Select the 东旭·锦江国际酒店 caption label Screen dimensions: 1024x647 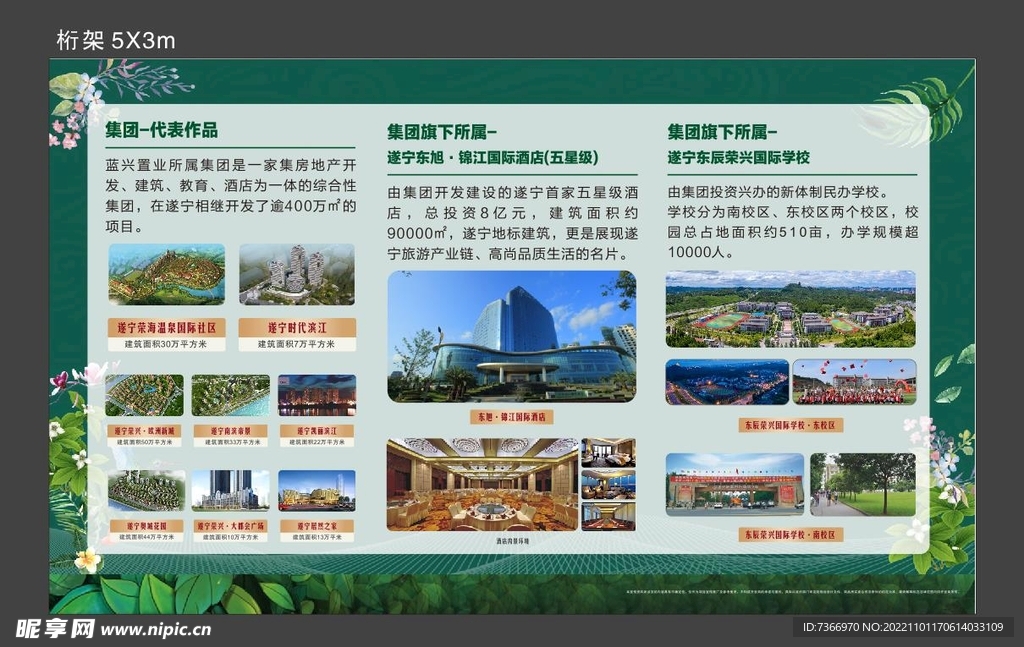click(x=511, y=417)
